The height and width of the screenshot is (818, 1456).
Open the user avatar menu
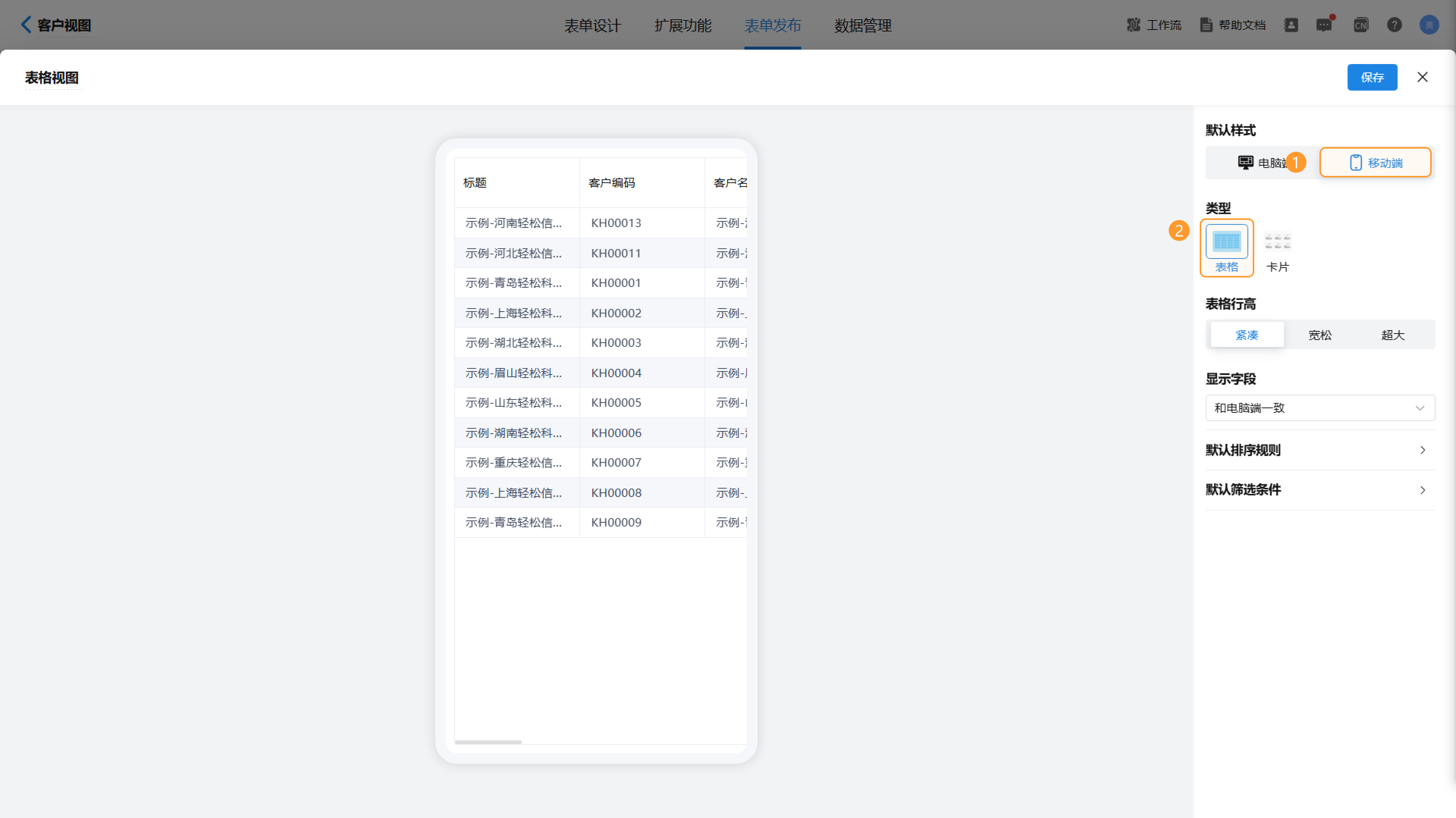pyautogui.click(x=1429, y=25)
